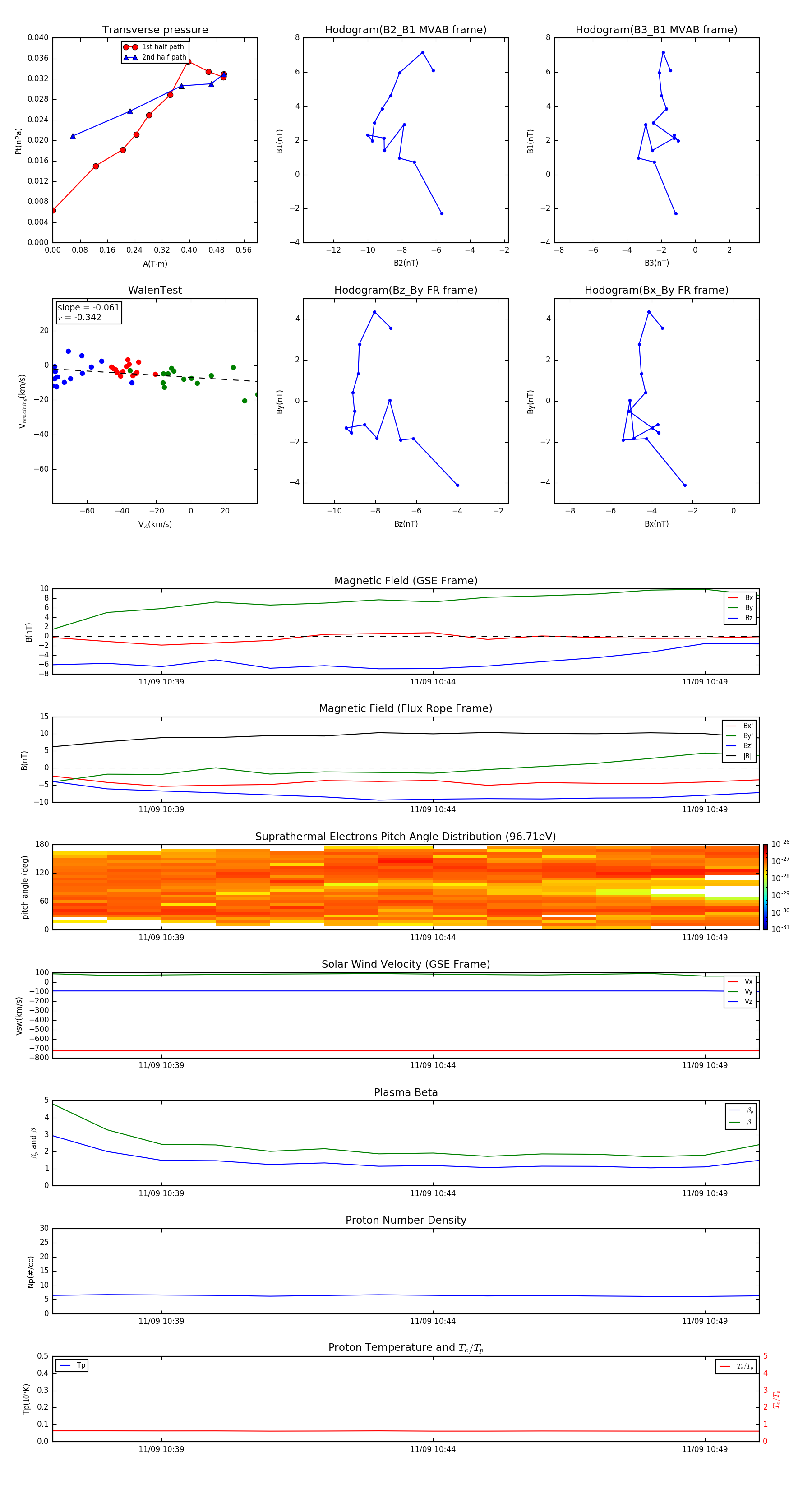The width and height of the screenshot is (812, 1489).
Task: Click the pitch angle spectrogram heatmap
Action: (406, 887)
